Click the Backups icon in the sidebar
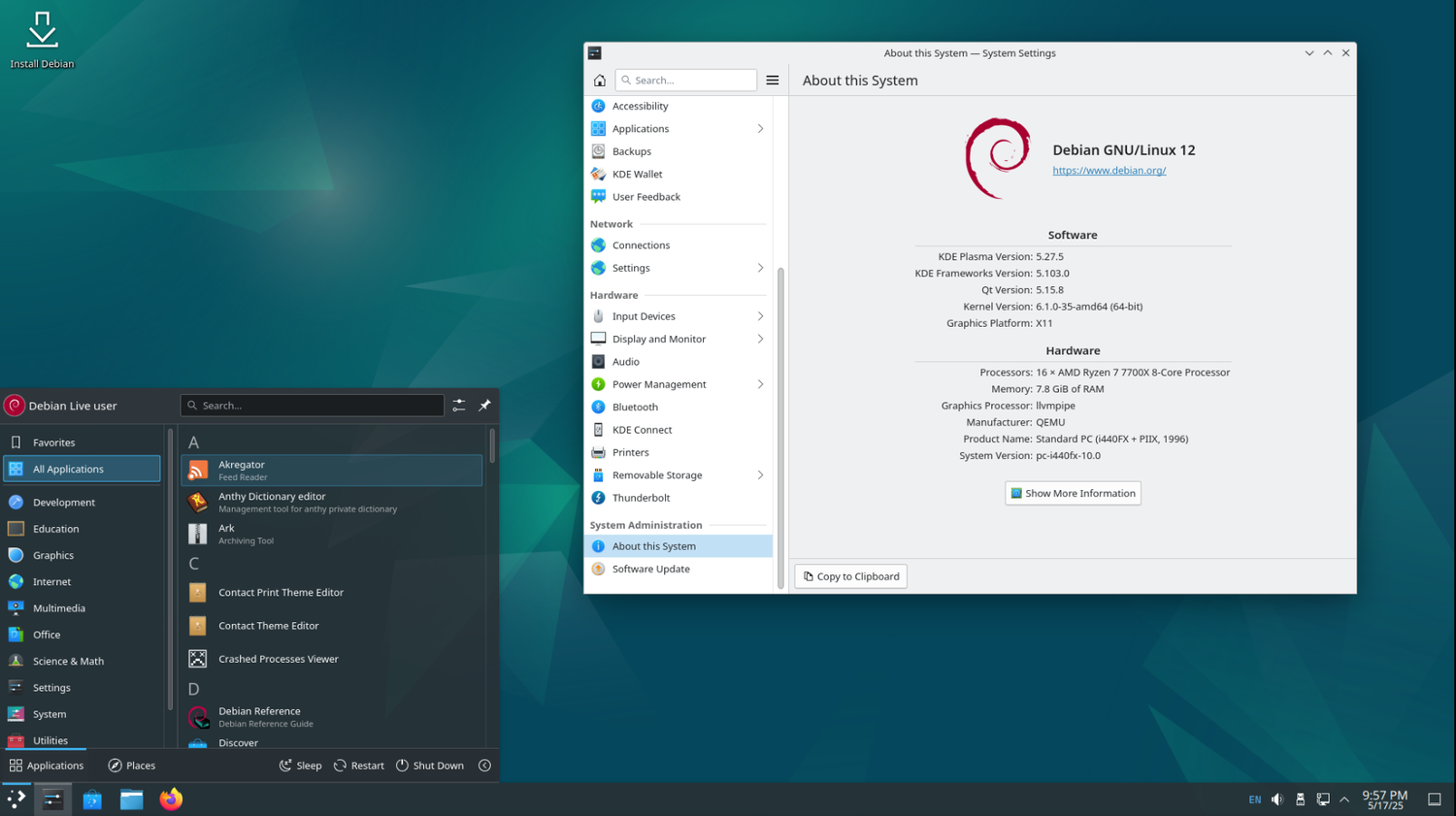The image size is (1456, 816). [x=598, y=151]
